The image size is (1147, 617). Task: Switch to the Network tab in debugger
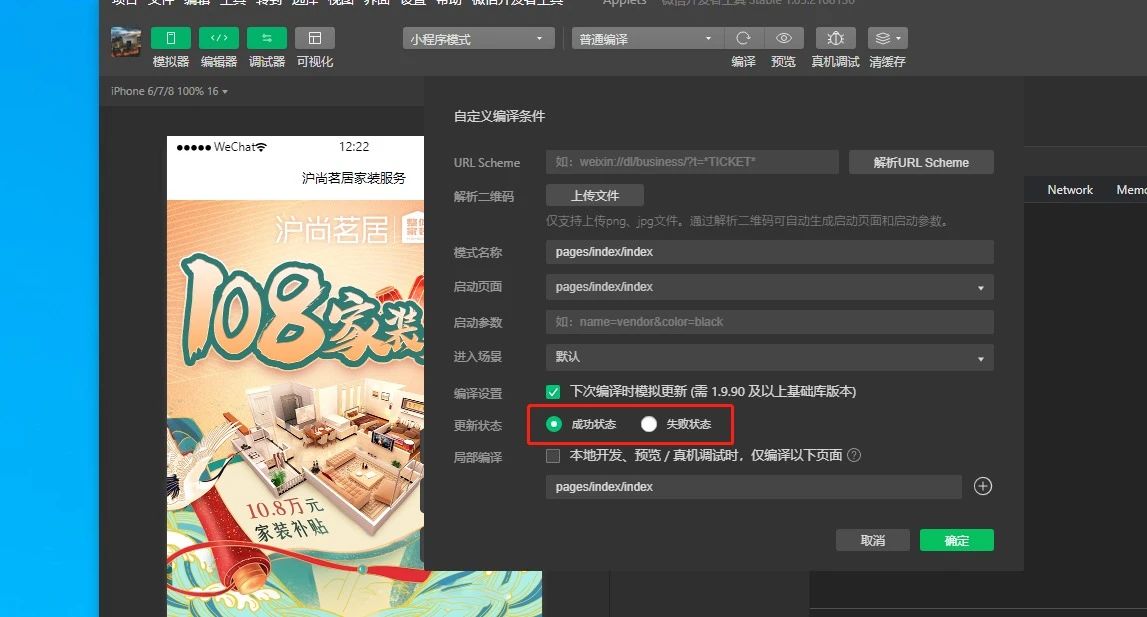[1070, 190]
